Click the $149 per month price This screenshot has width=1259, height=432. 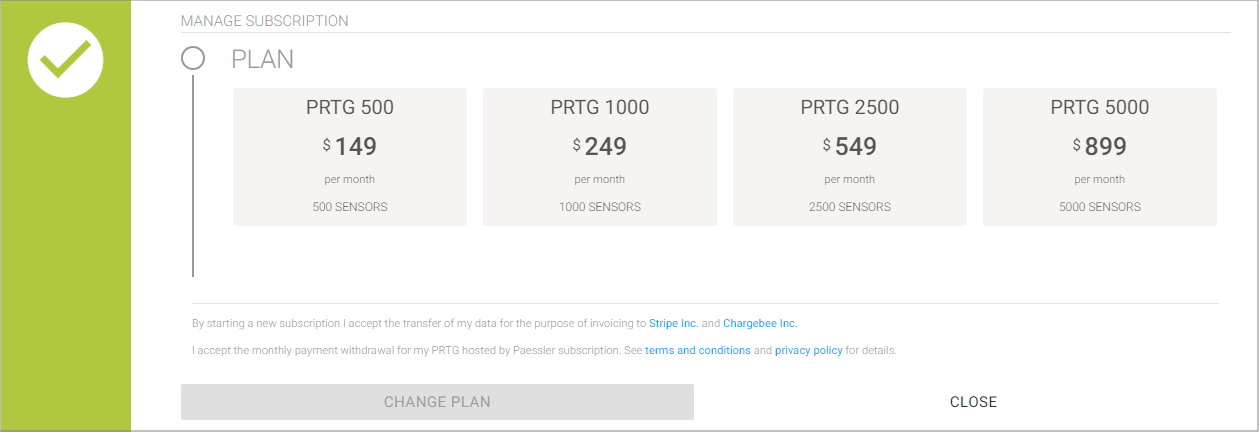350,147
